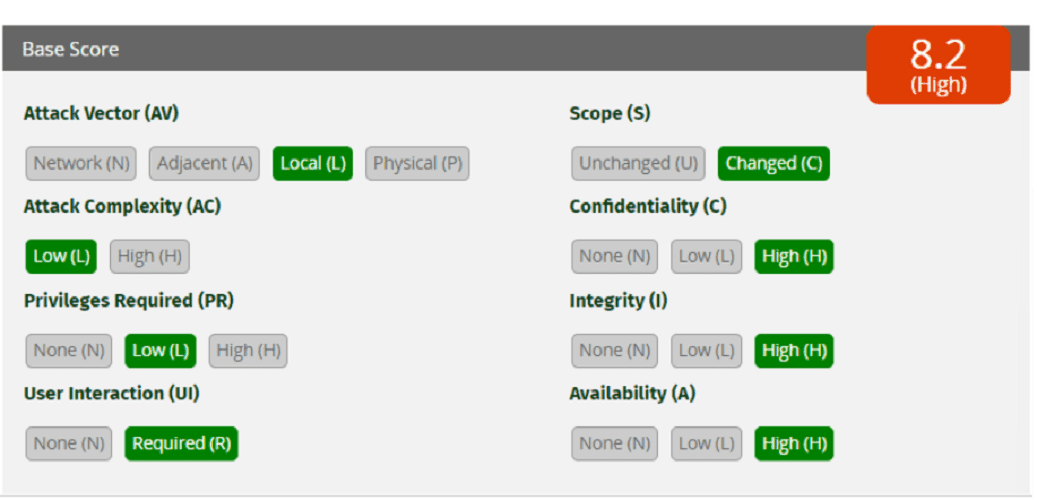Set Attack Complexity to Low (L)
The image size is (1037, 500).
[x=61, y=257]
